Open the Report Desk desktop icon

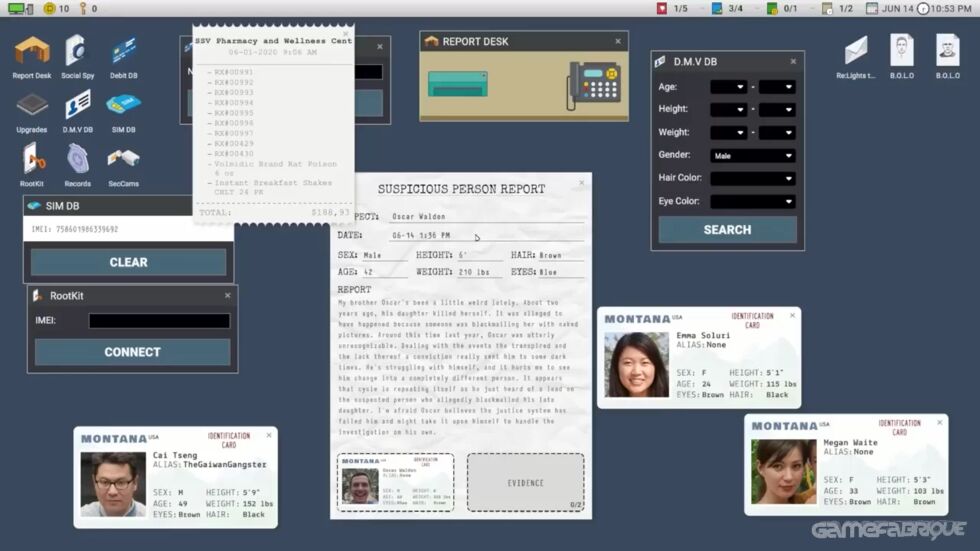(x=32, y=57)
